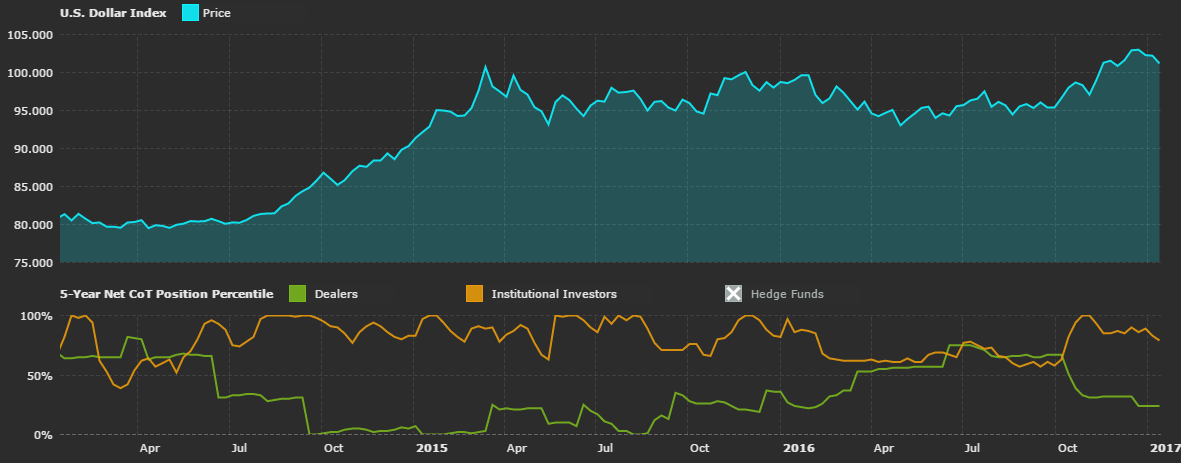1181x463 pixels.
Task: Click the cyan Price legend swatch
Action: (x=192, y=13)
